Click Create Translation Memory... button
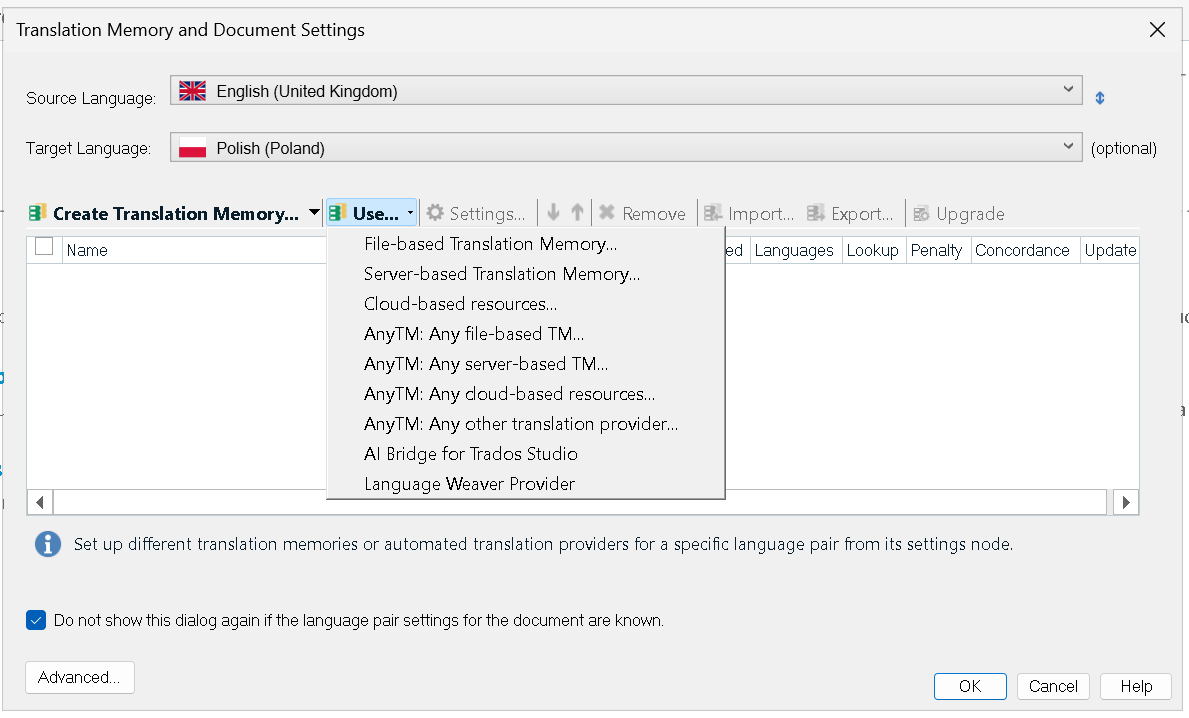Viewport: 1189px width, 718px height. (175, 213)
